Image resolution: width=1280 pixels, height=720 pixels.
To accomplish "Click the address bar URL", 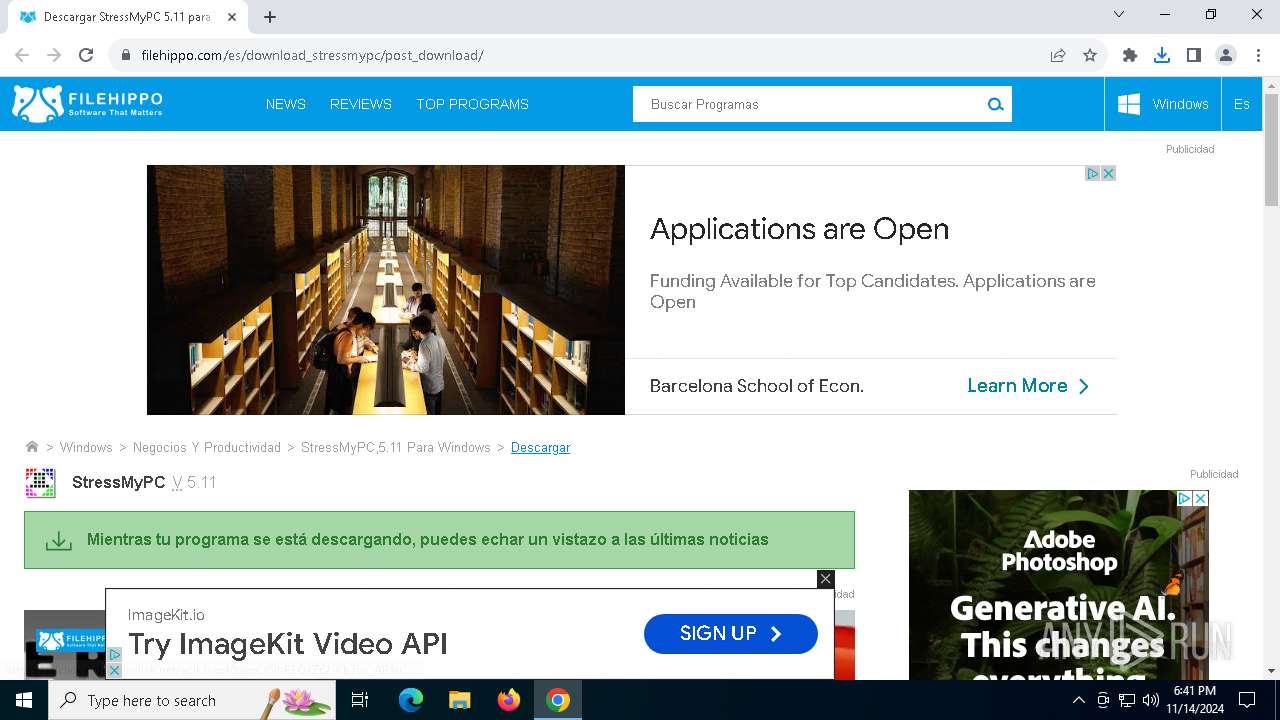I will pyautogui.click(x=312, y=55).
